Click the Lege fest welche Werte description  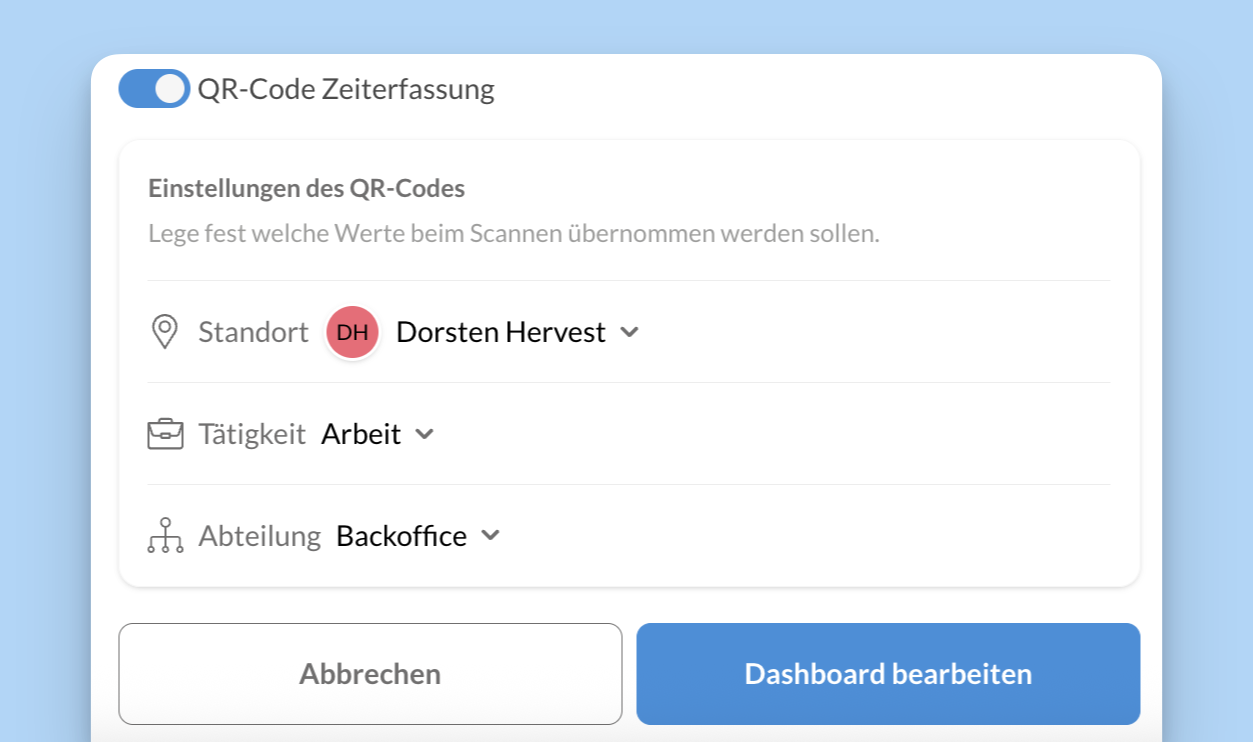click(x=513, y=234)
